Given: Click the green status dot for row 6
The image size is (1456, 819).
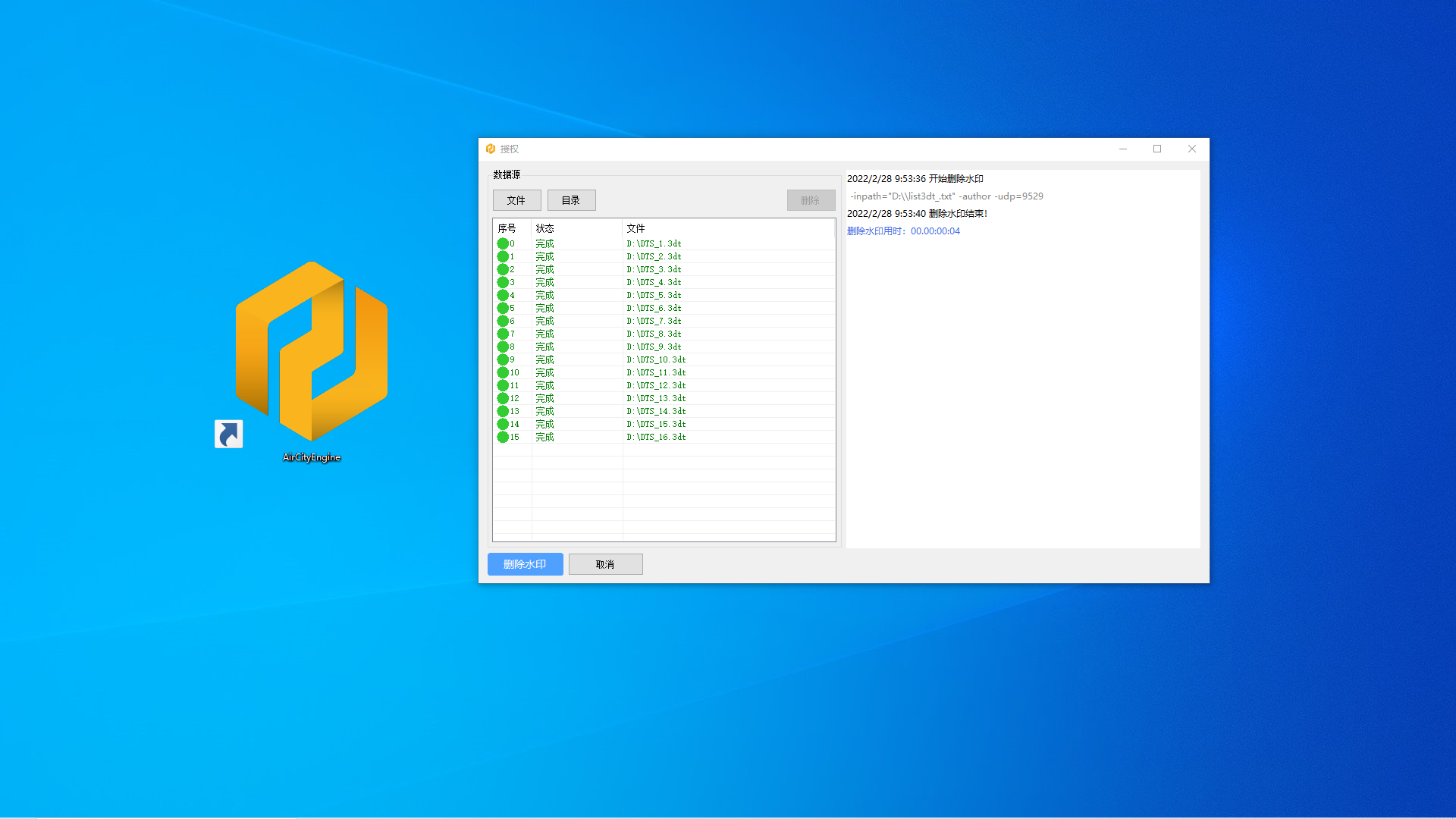Looking at the screenshot, I should click(503, 321).
